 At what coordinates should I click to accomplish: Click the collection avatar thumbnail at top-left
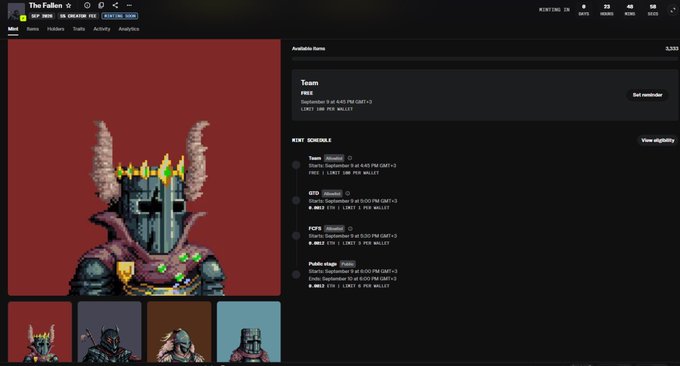click(16, 12)
